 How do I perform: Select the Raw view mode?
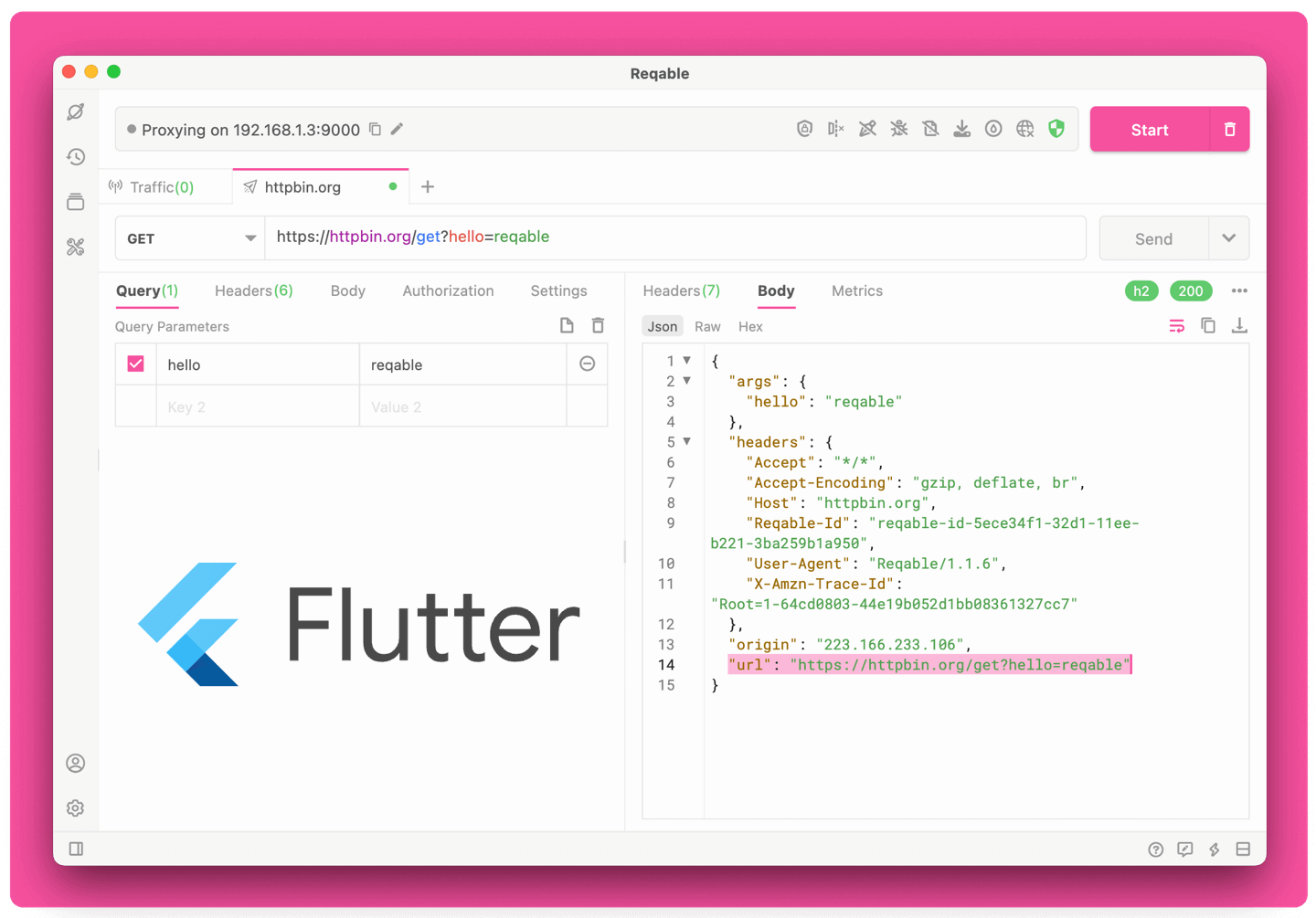coord(707,327)
